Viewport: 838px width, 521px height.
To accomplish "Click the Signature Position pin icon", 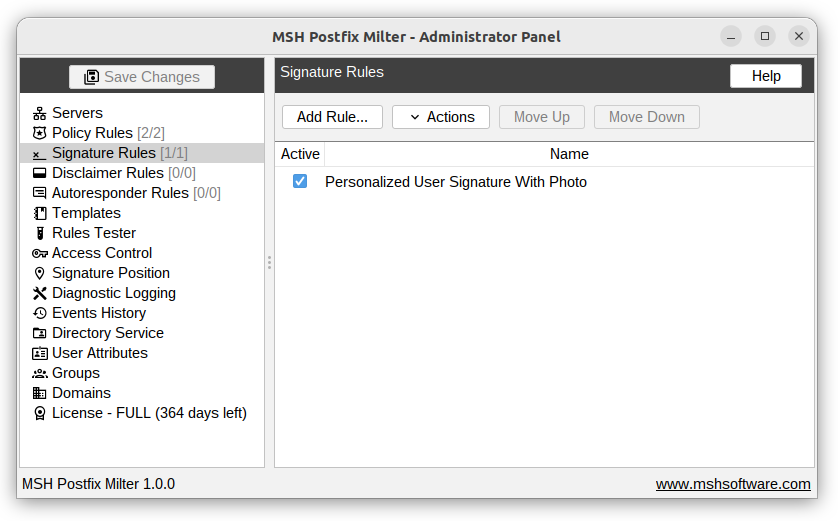I will tap(40, 273).
